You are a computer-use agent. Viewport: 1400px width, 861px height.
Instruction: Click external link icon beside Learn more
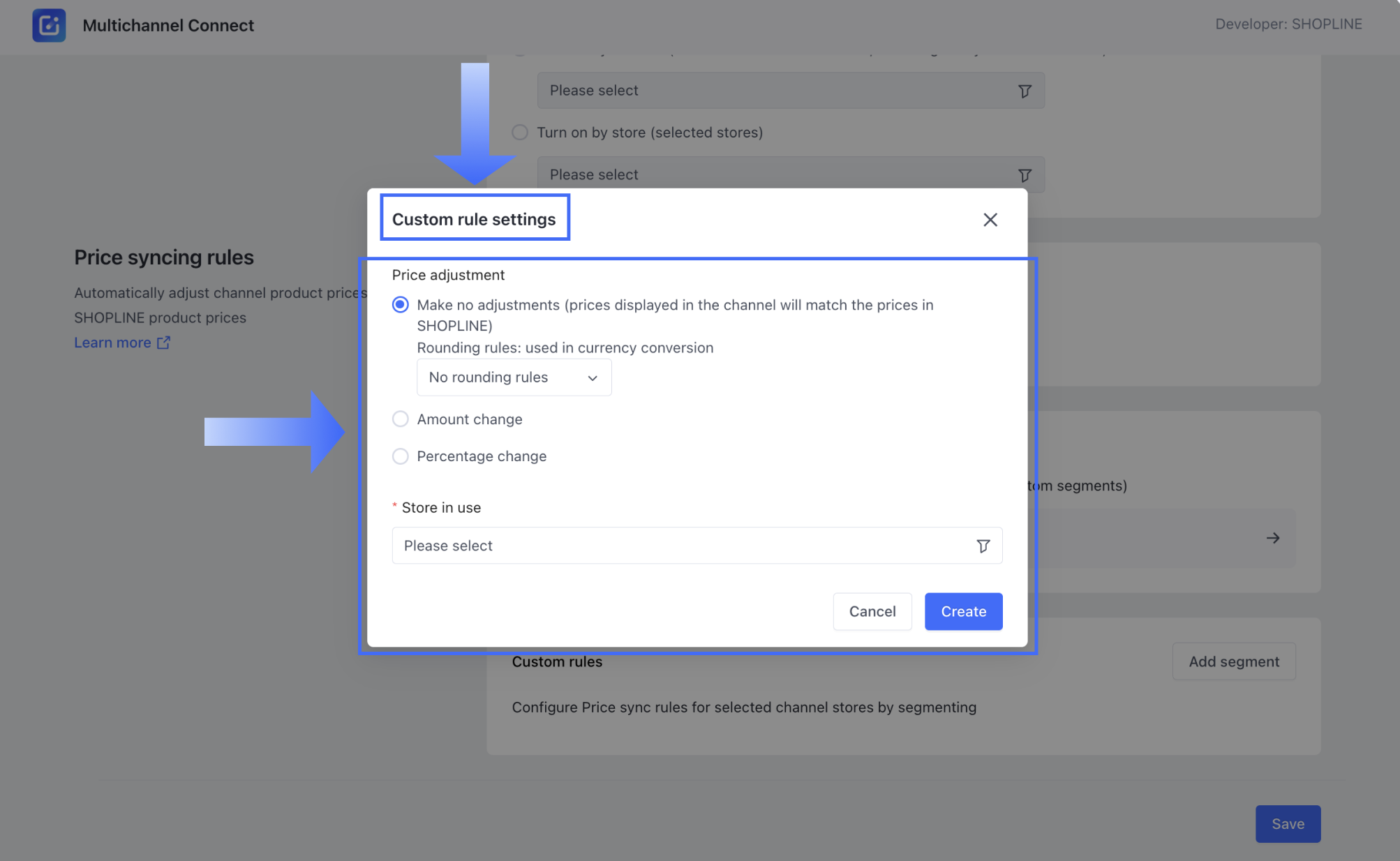coord(163,343)
